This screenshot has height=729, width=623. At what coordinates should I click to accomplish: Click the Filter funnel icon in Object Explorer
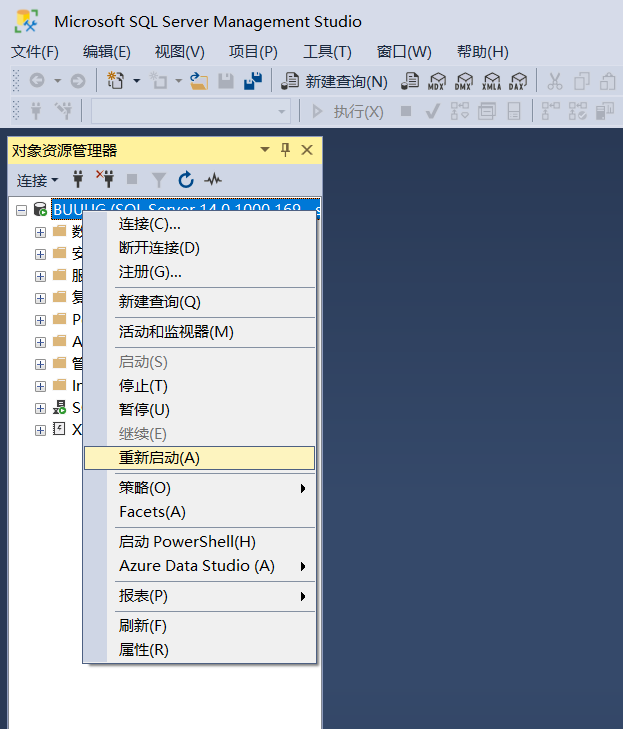[x=159, y=179]
